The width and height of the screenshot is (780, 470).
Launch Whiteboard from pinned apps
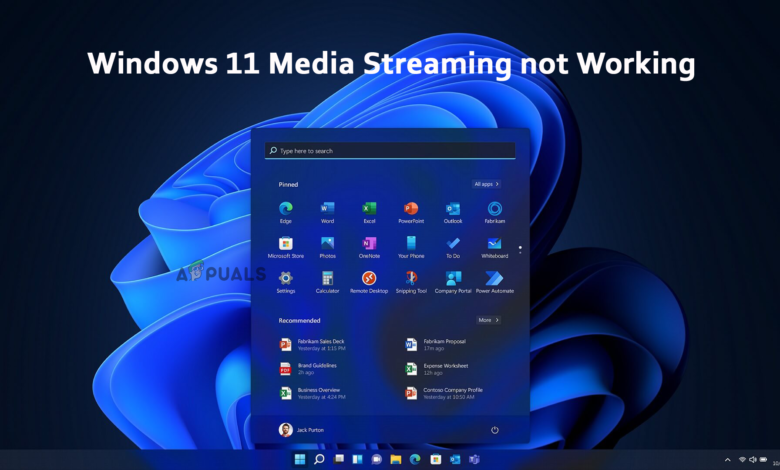[x=494, y=247]
